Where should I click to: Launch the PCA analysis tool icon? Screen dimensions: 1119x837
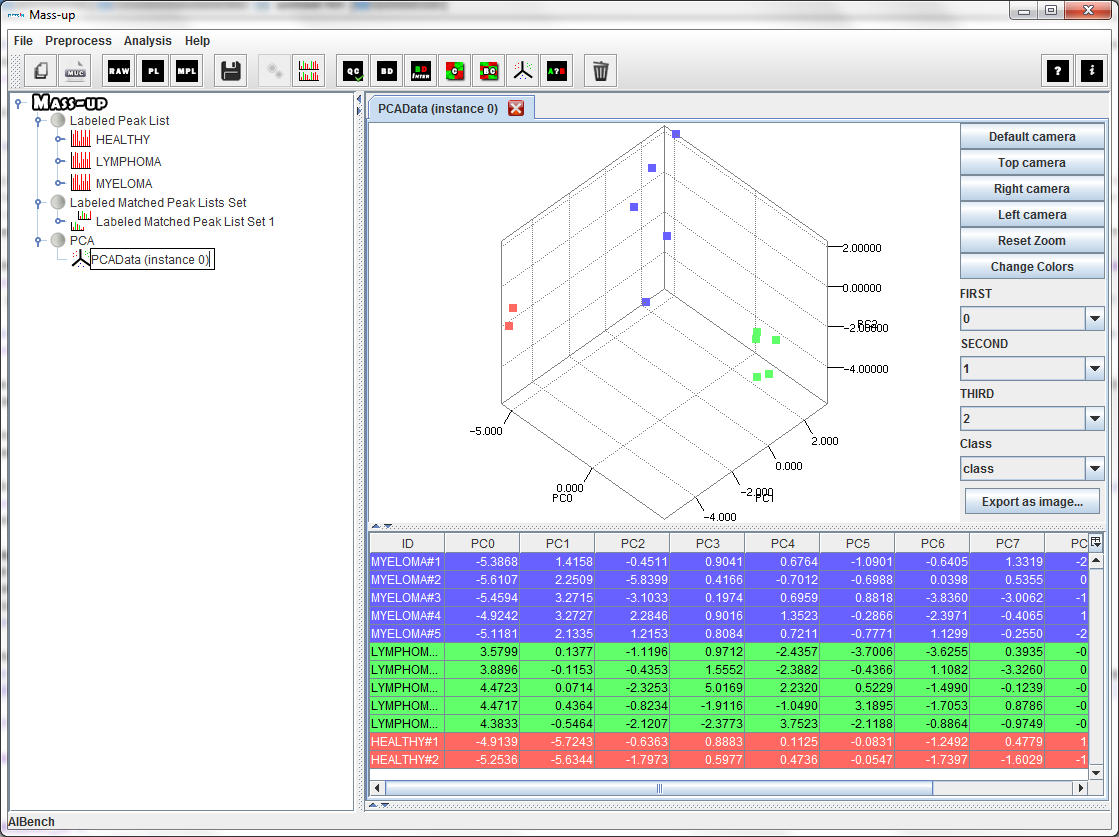[523, 70]
